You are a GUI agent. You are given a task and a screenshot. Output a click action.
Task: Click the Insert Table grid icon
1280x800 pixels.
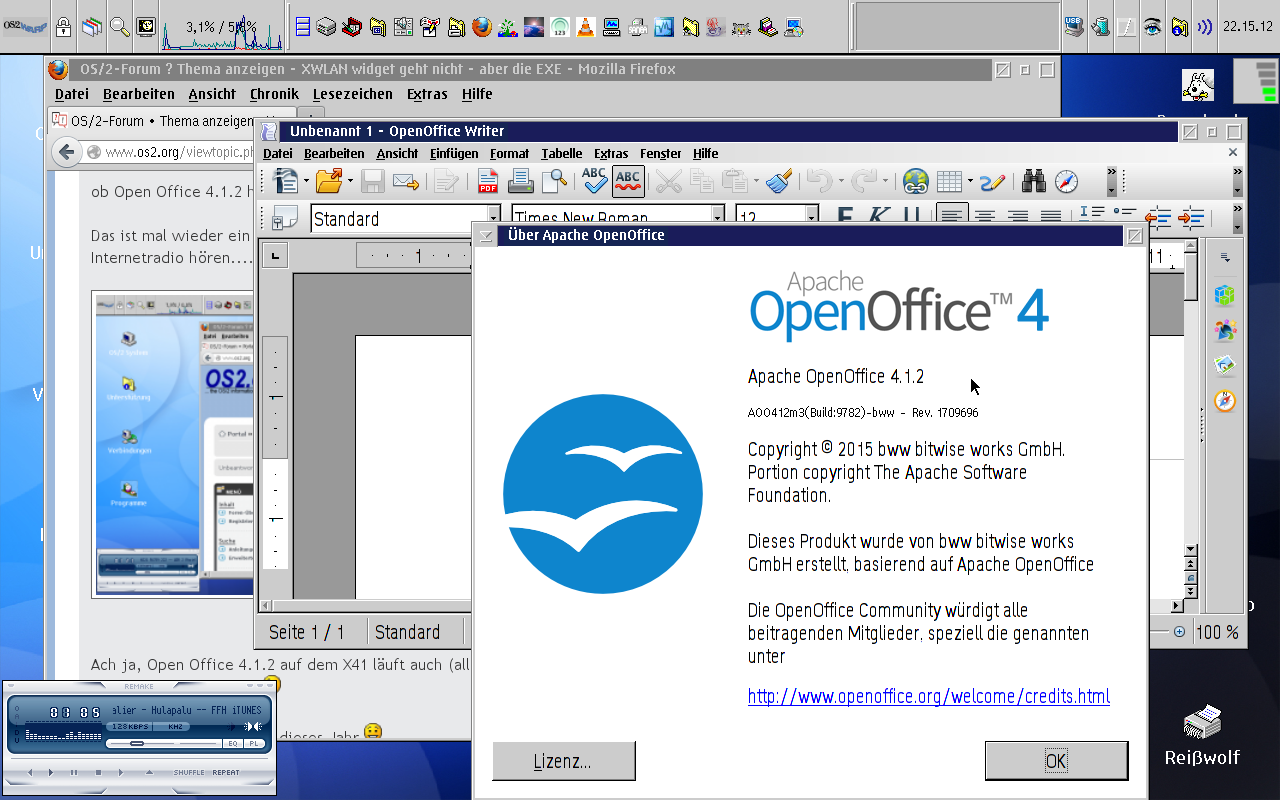point(949,181)
